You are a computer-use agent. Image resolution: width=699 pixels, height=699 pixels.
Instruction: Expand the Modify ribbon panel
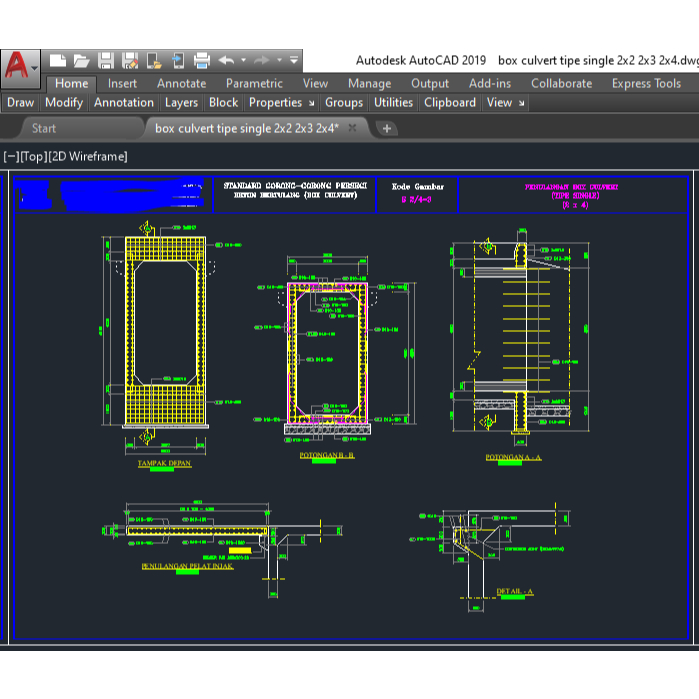(x=64, y=103)
